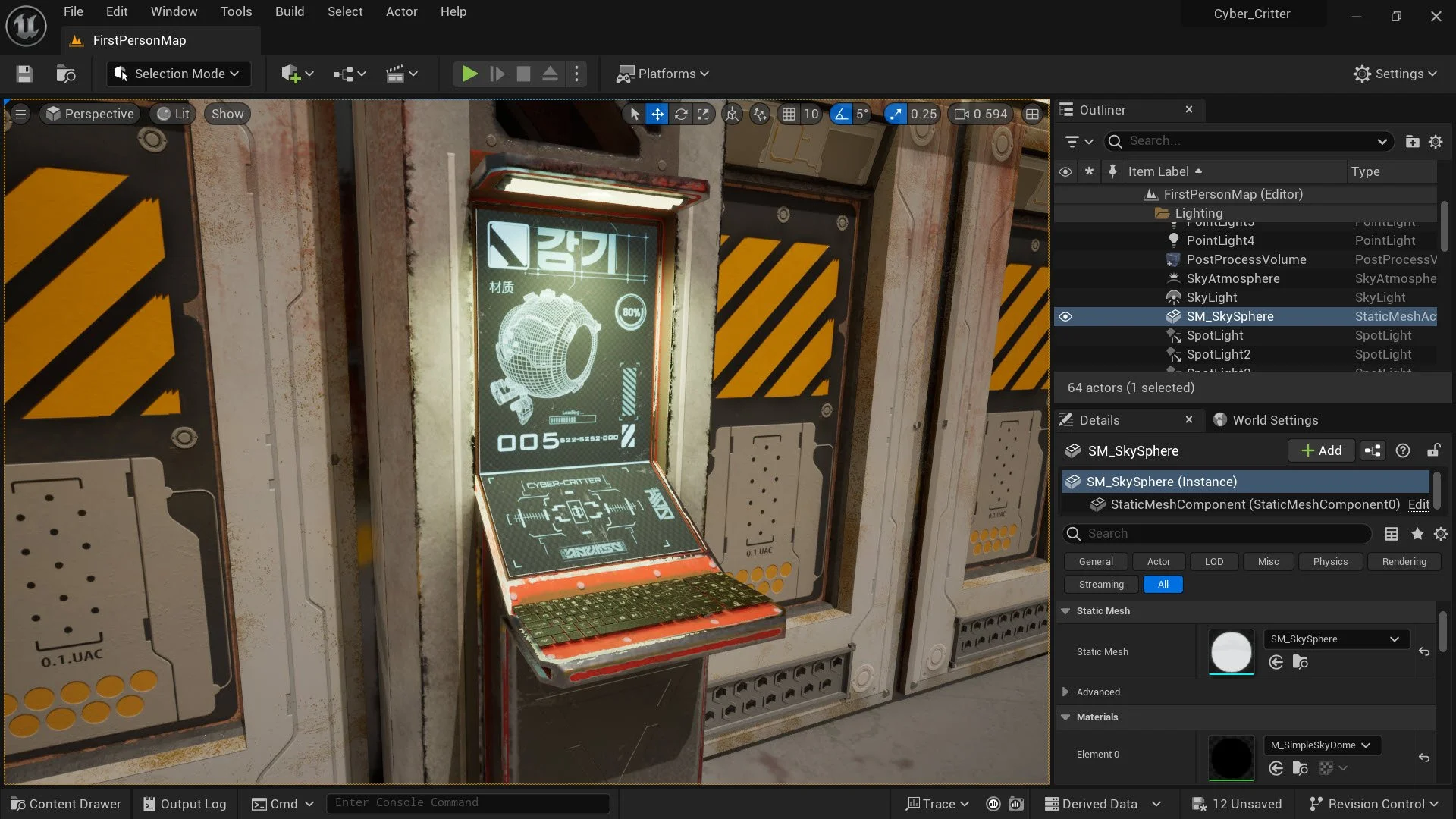Open the viewport hamburger options menu
Image resolution: width=1456 pixels, height=819 pixels.
20,114
